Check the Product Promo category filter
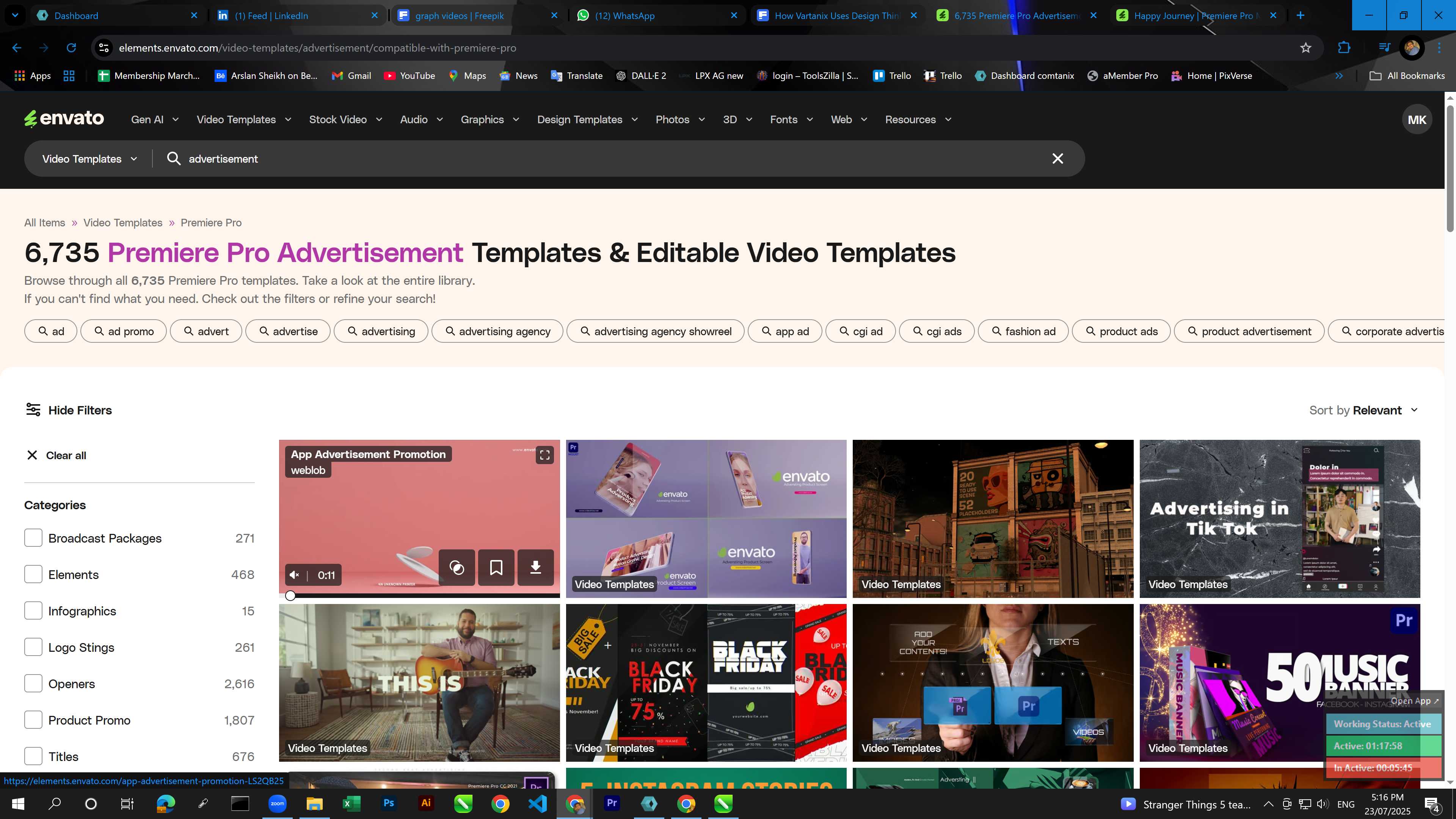This screenshot has width=1456, height=819. 33,720
